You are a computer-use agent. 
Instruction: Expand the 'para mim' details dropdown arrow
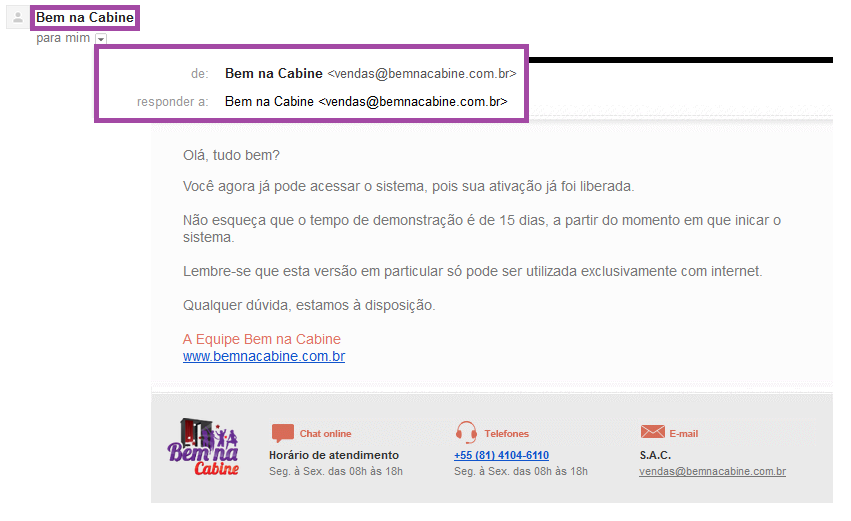pyautogui.click(x=101, y=39)
